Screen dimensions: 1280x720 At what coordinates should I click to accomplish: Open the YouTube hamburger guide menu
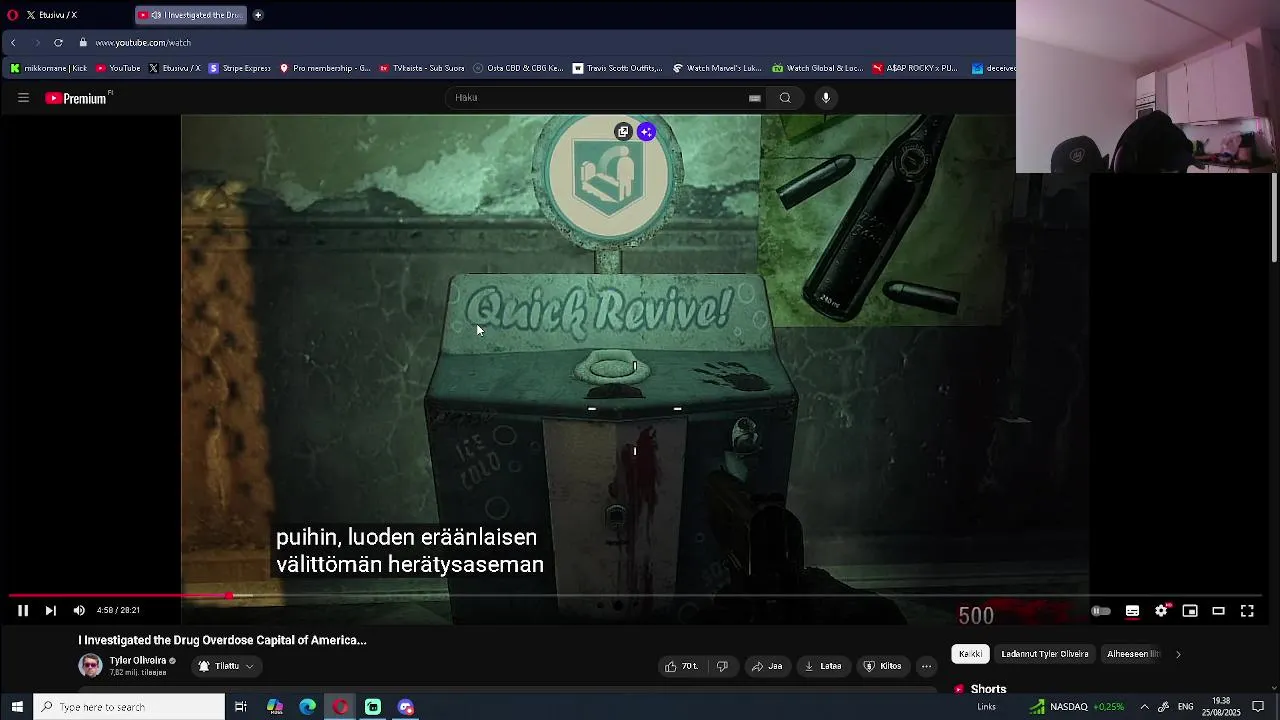coord(23,98)
